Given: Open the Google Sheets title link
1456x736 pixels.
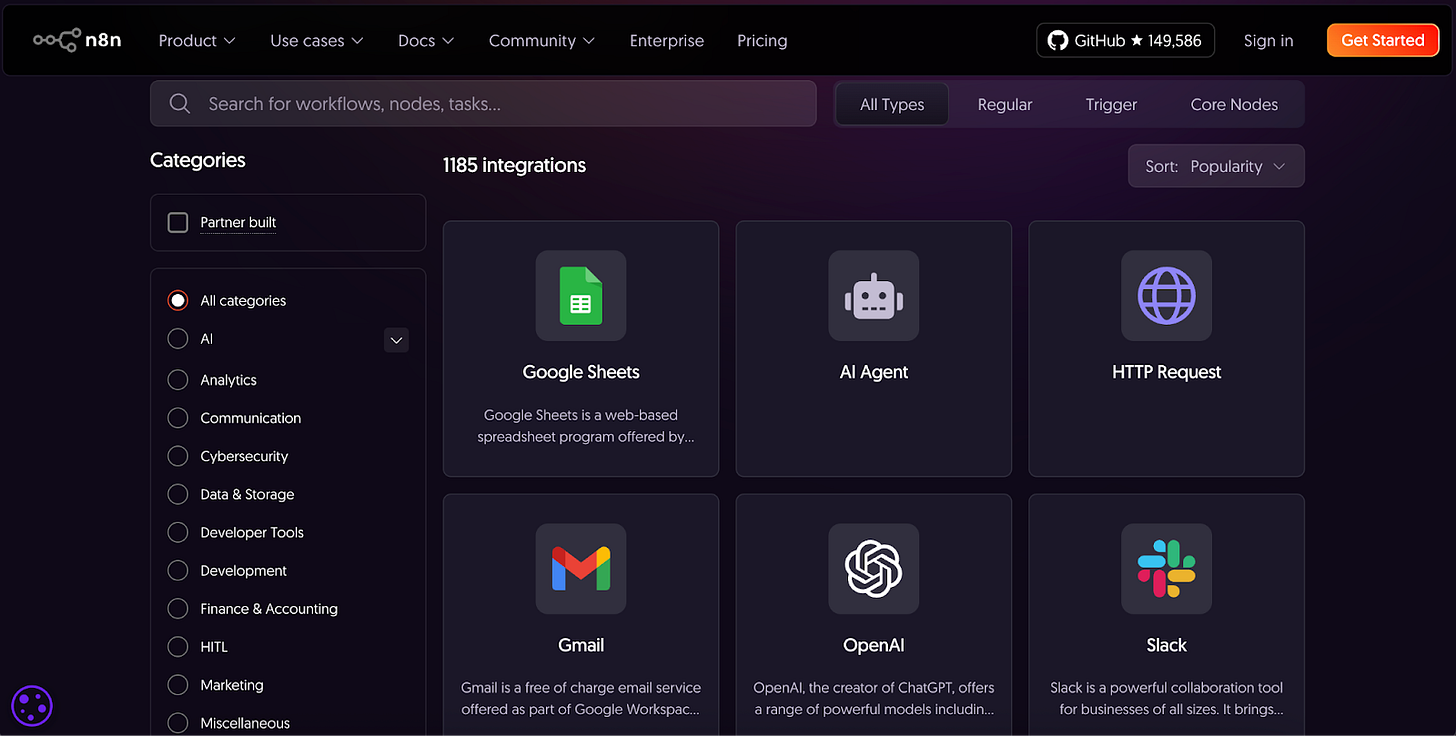Looking at the screenshot, I should tap(581, 372).
